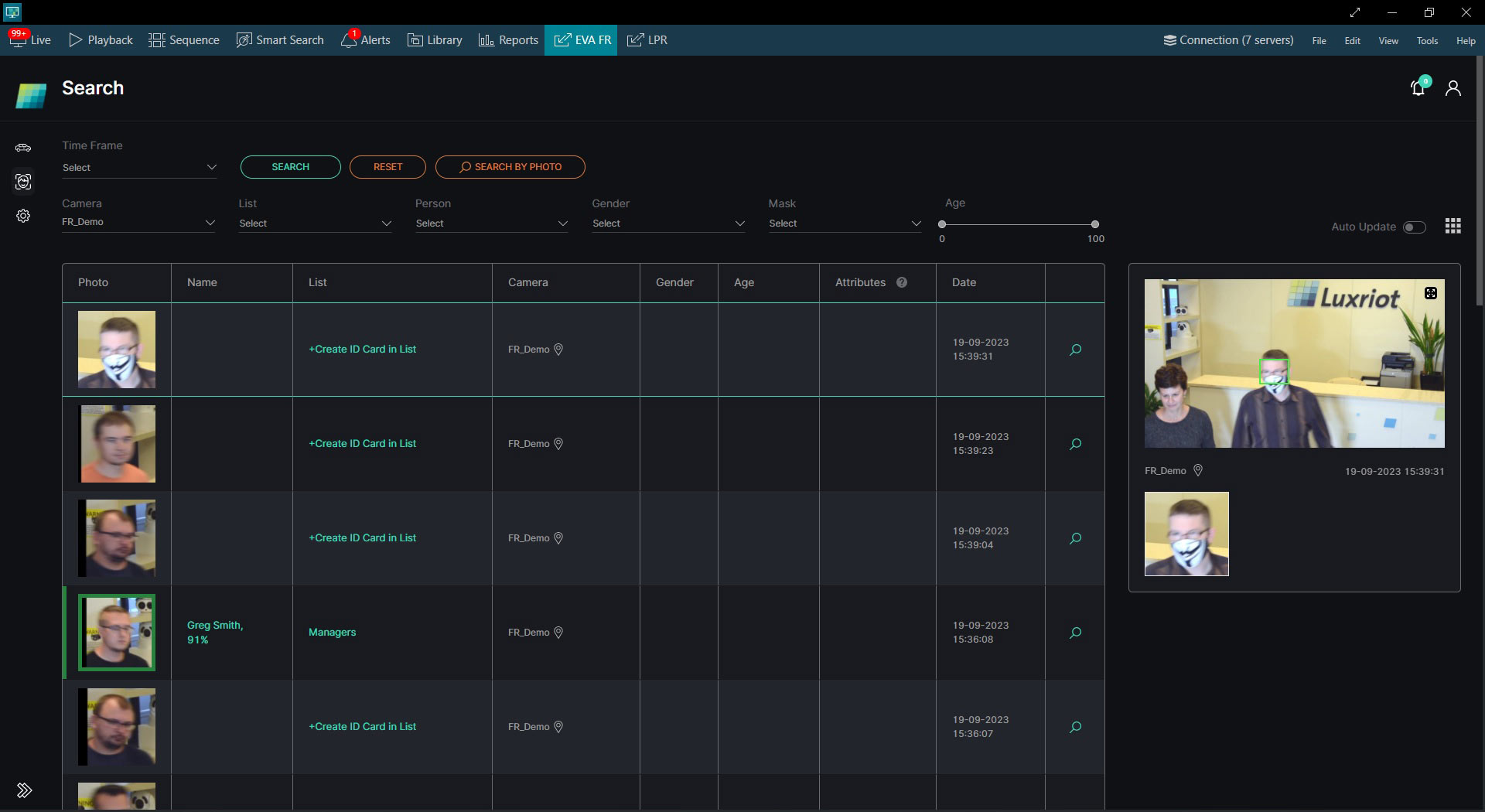Screen dimensions: 1485x812
Task: Click the SEARCH button
Action: (x=291, y=167)
